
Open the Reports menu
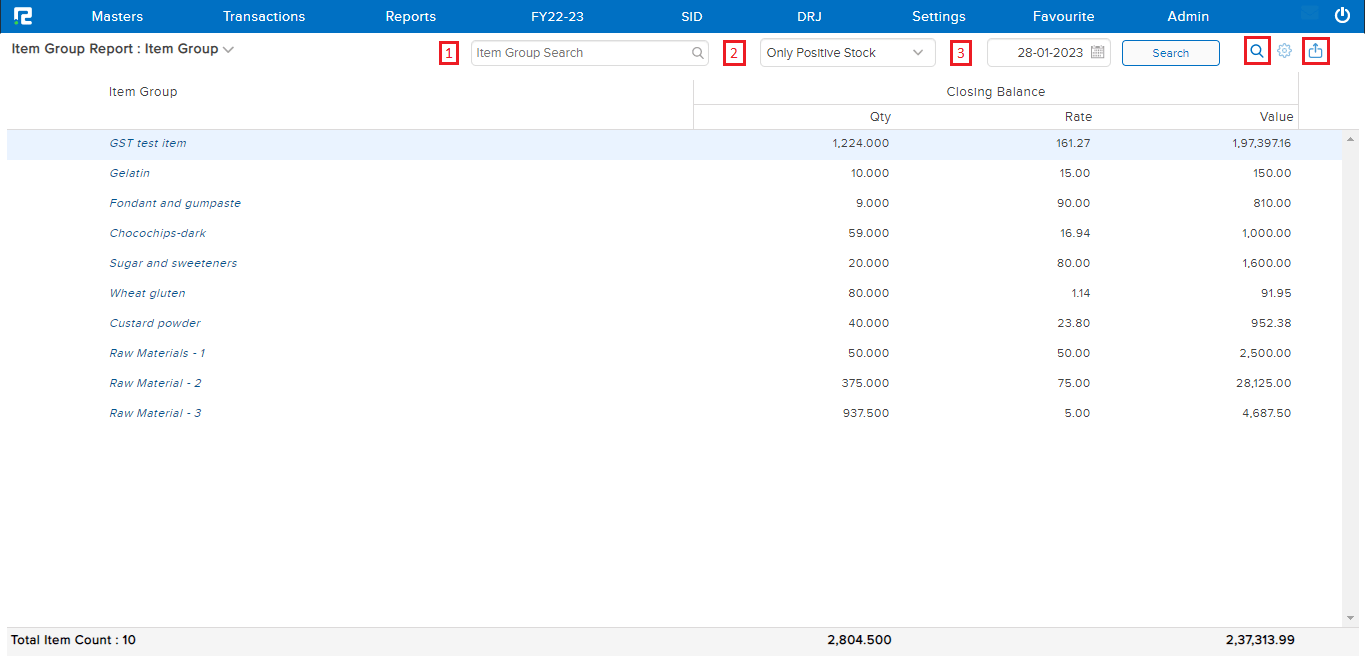410,16
